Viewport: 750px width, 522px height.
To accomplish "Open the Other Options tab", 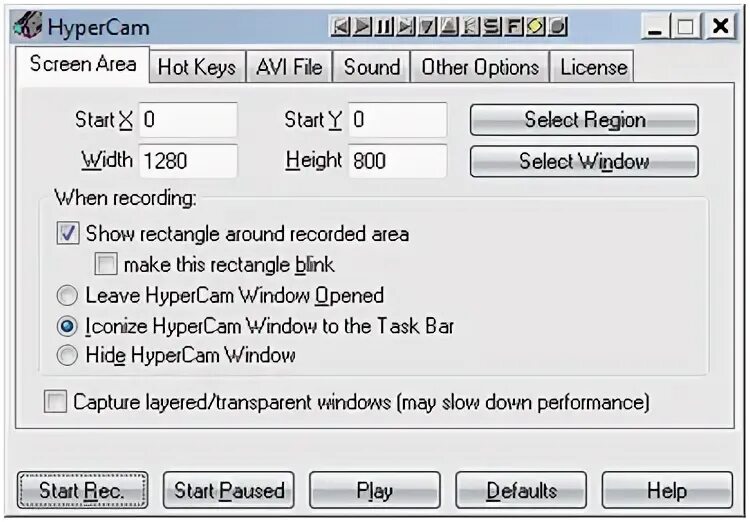I will point(480,67).
